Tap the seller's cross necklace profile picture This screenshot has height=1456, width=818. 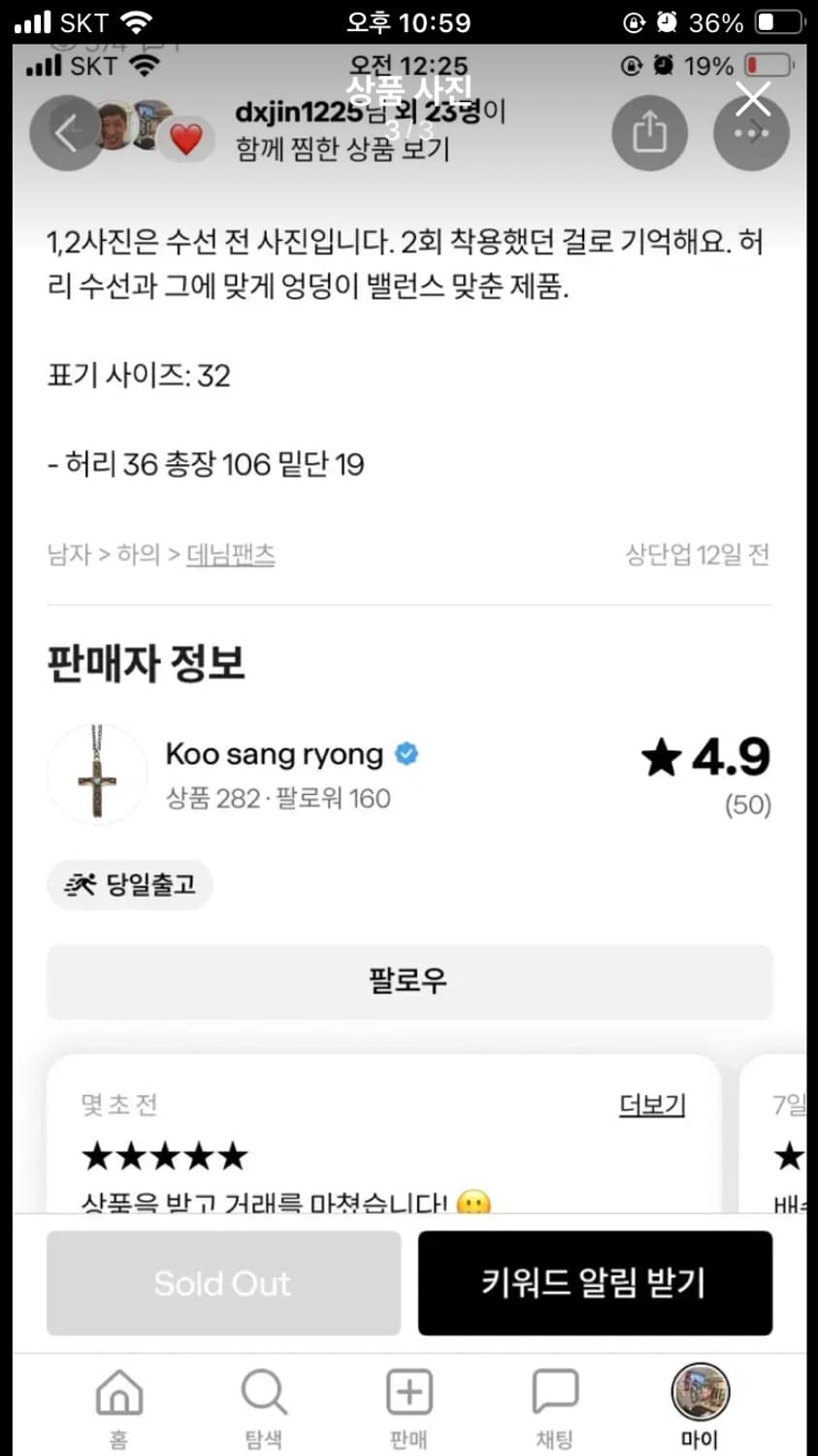pos(97,774)
